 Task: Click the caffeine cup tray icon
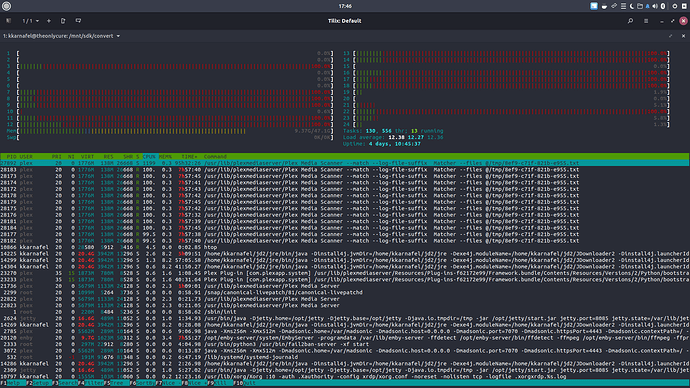point(604,6)
